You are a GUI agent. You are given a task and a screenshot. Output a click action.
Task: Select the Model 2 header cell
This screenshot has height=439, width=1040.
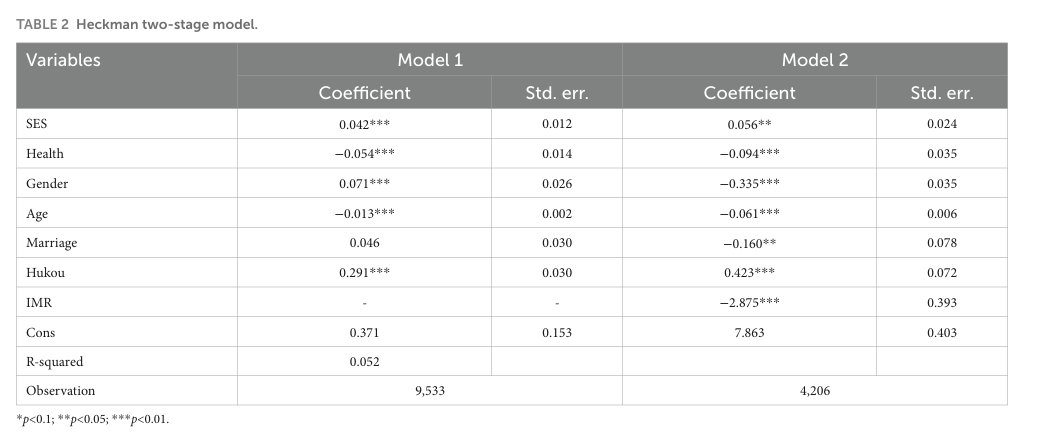[x=814, y=60]
